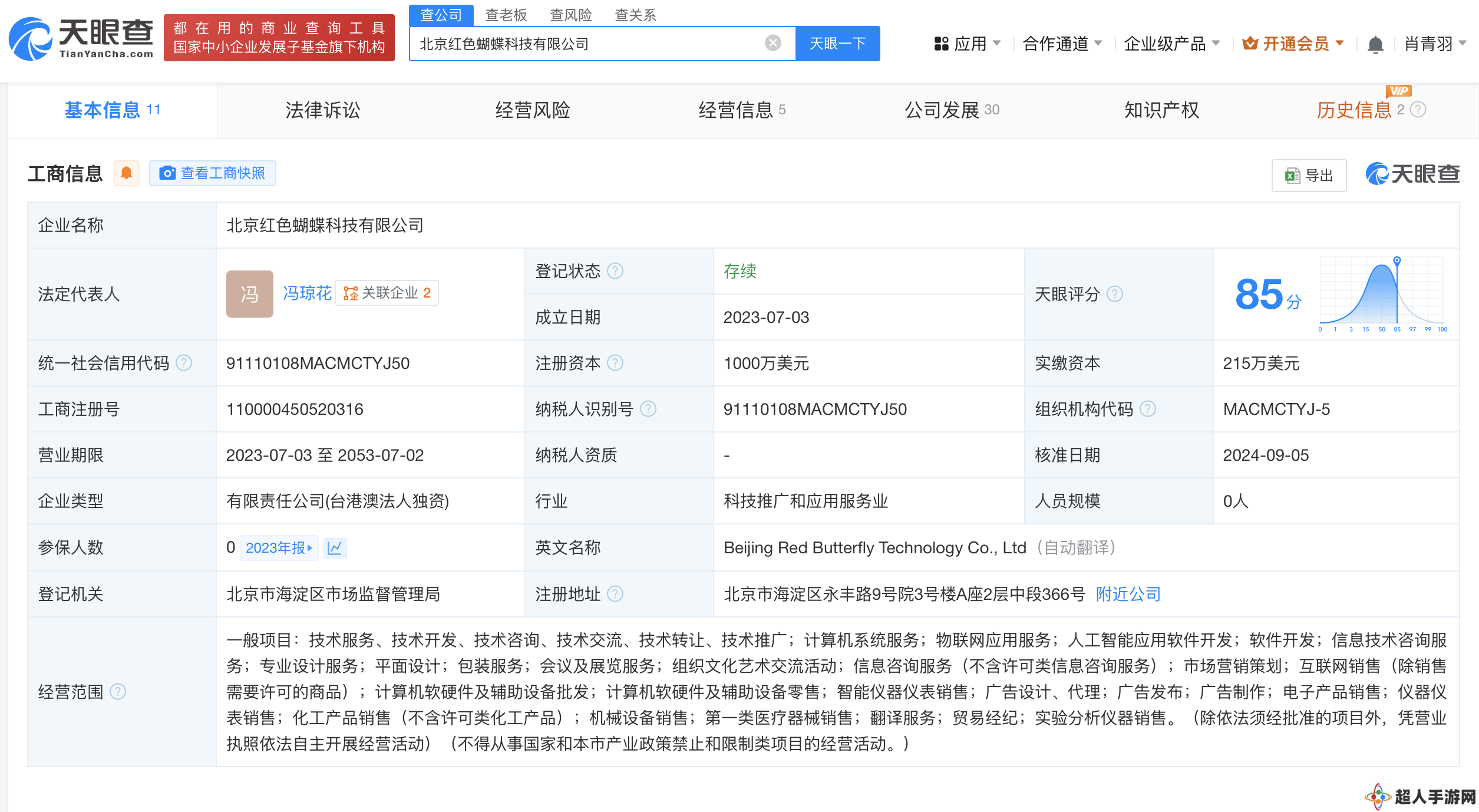Click help icon next to 注册地址

coord(615,594)
